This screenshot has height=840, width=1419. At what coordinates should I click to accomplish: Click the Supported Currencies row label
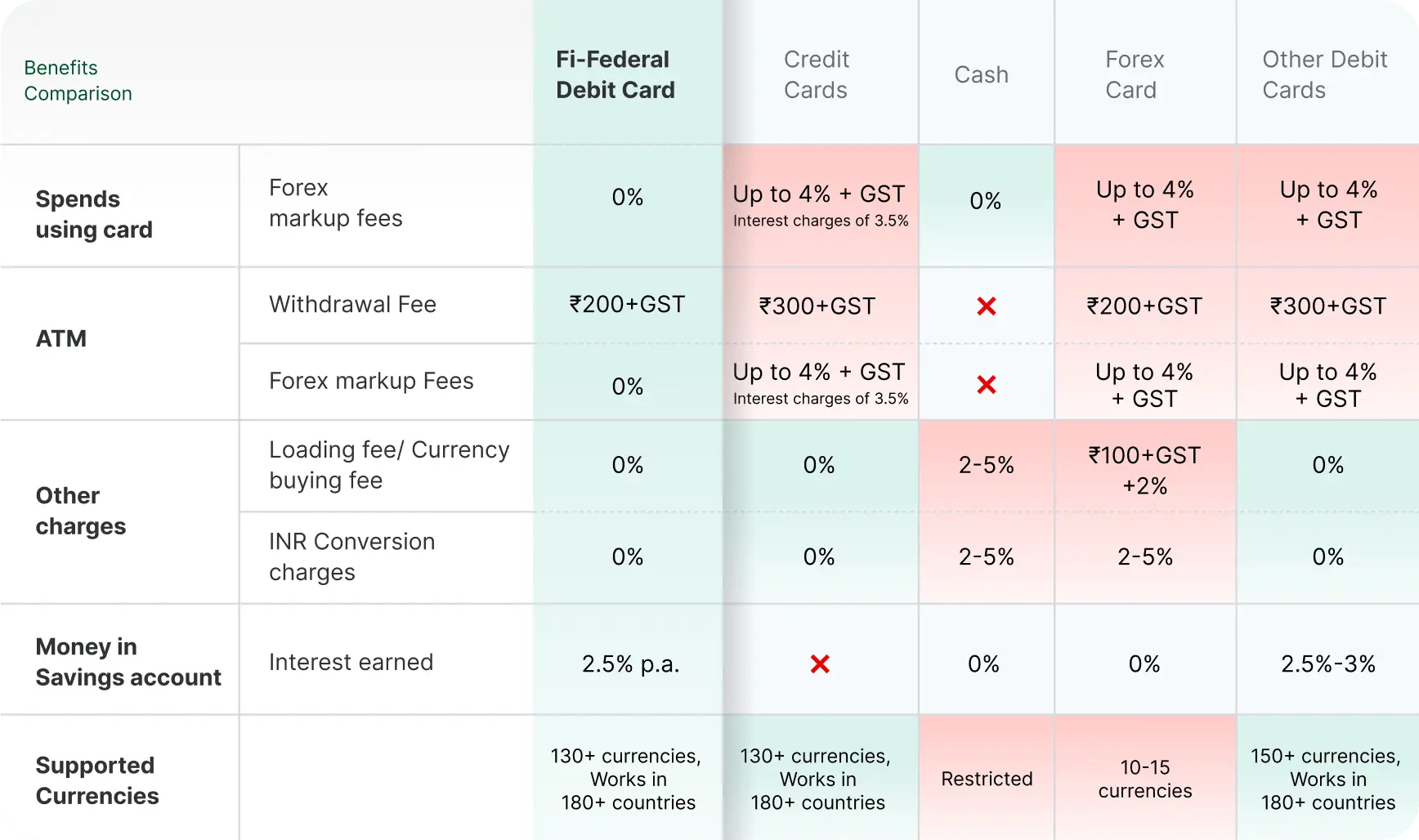tap(97, 780)
